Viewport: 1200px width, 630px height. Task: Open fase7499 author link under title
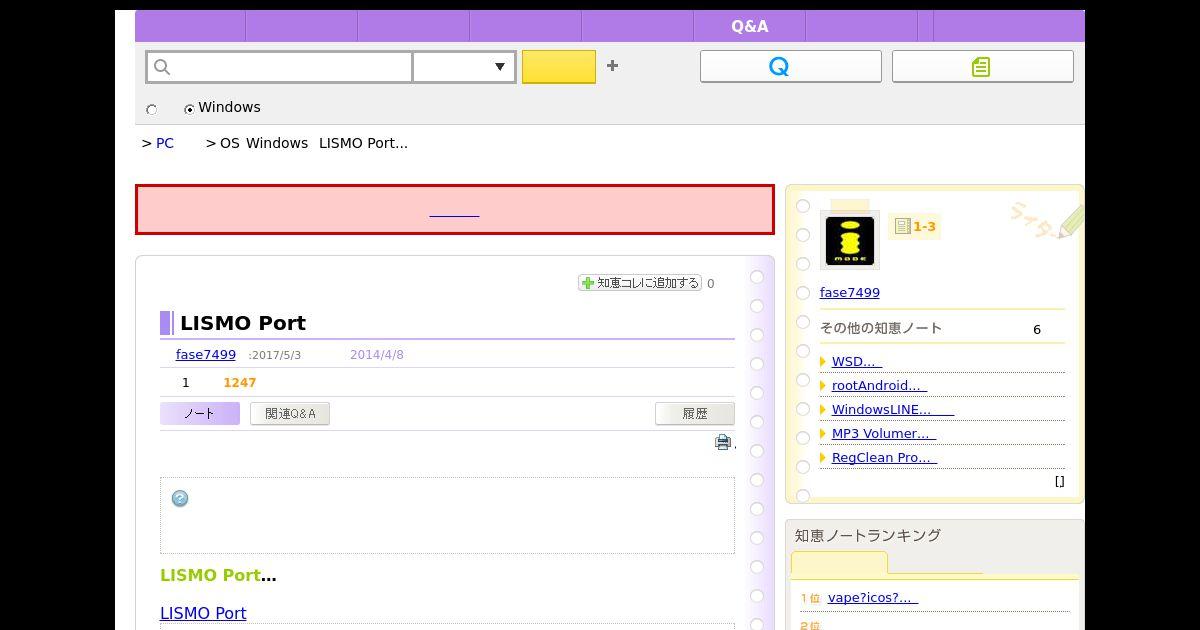pos(206,354)
